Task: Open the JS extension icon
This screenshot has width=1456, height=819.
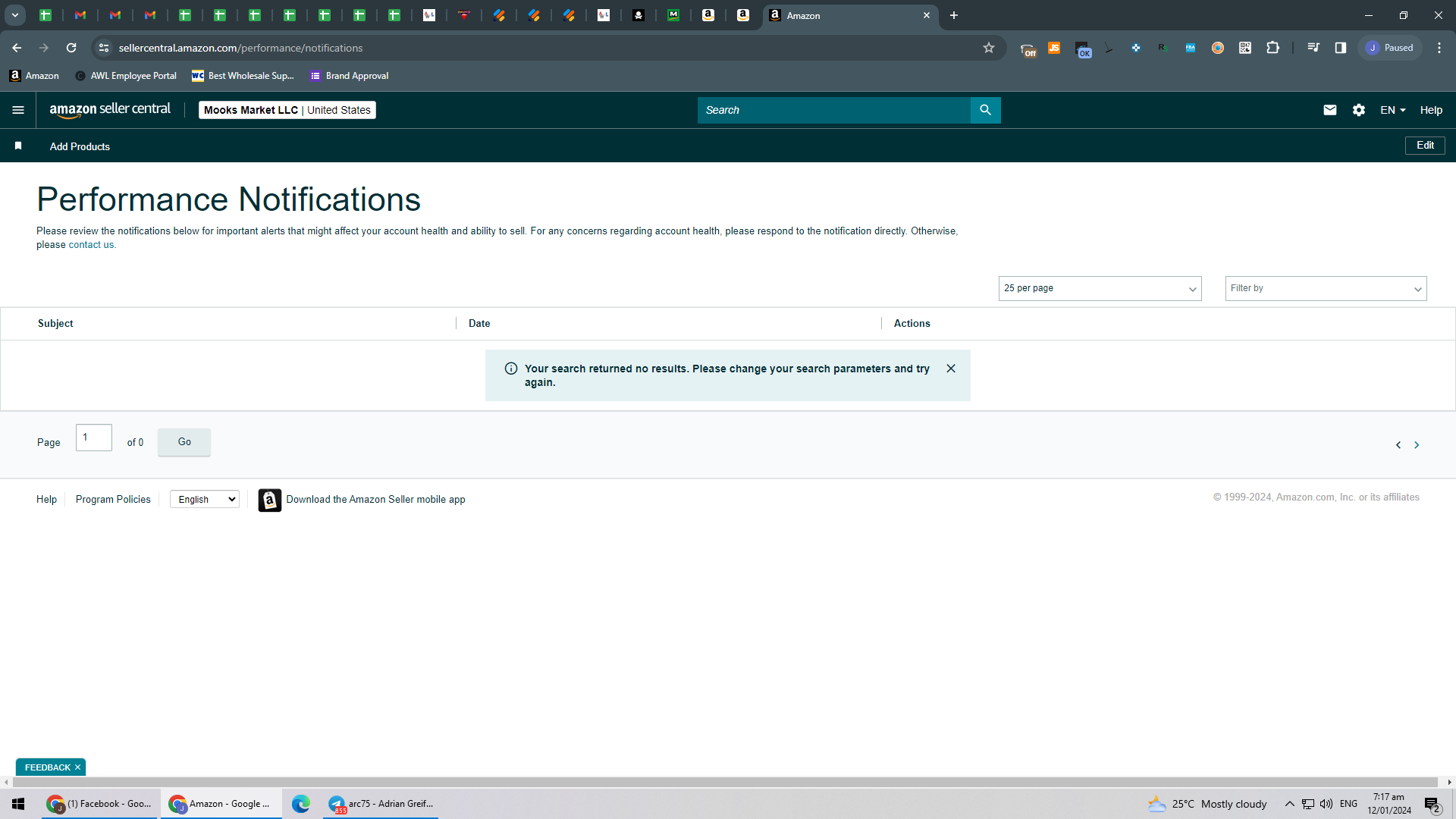Action: point(1054,48)
